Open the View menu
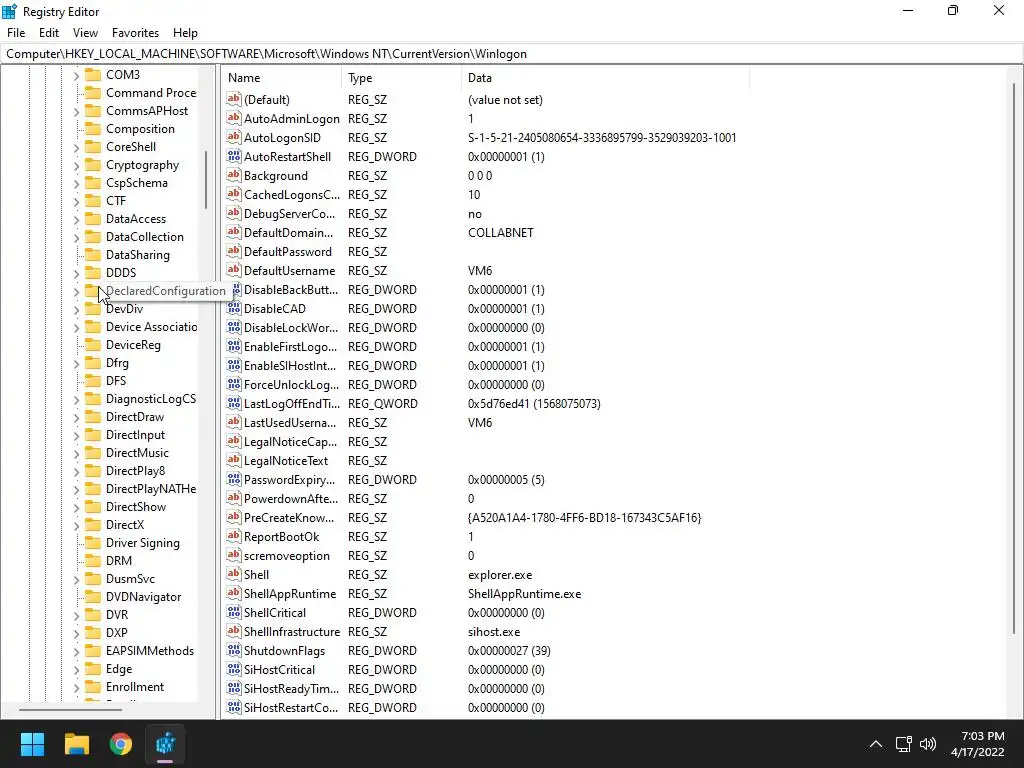 [85, 33]
